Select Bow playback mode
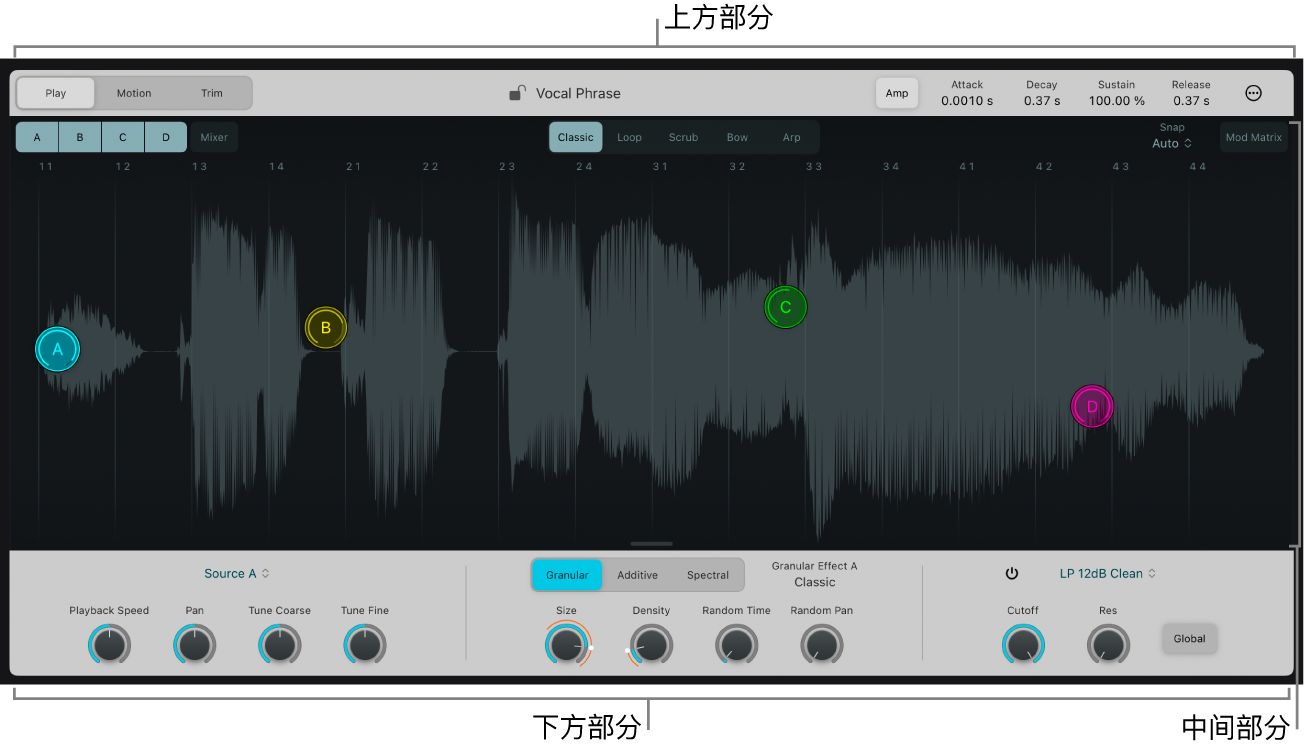This screenshot has height=747, width=1306. click(x=738, y=137)
